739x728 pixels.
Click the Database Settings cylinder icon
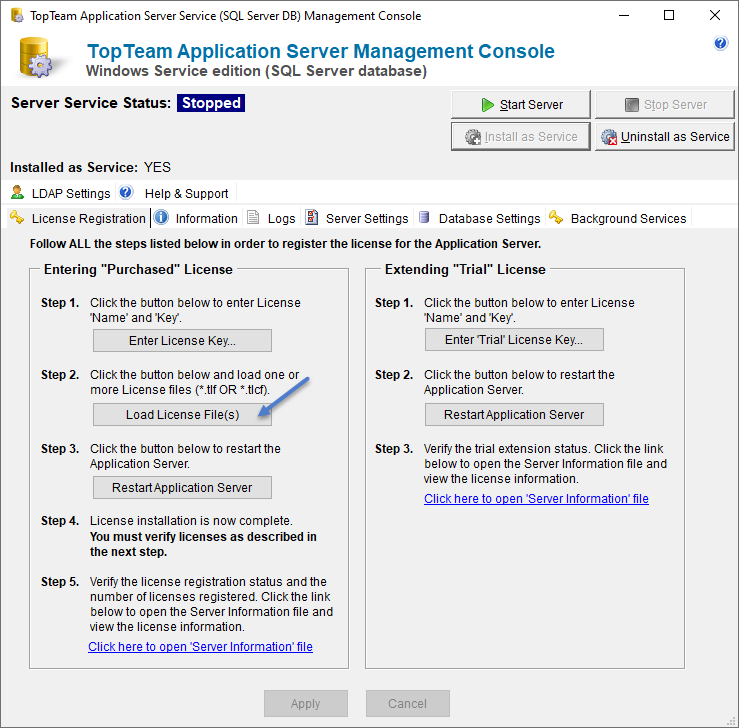coord(424,217)
